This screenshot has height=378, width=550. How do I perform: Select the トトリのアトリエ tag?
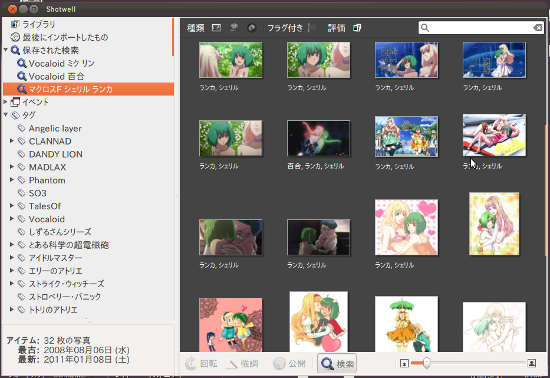point(88,310)
